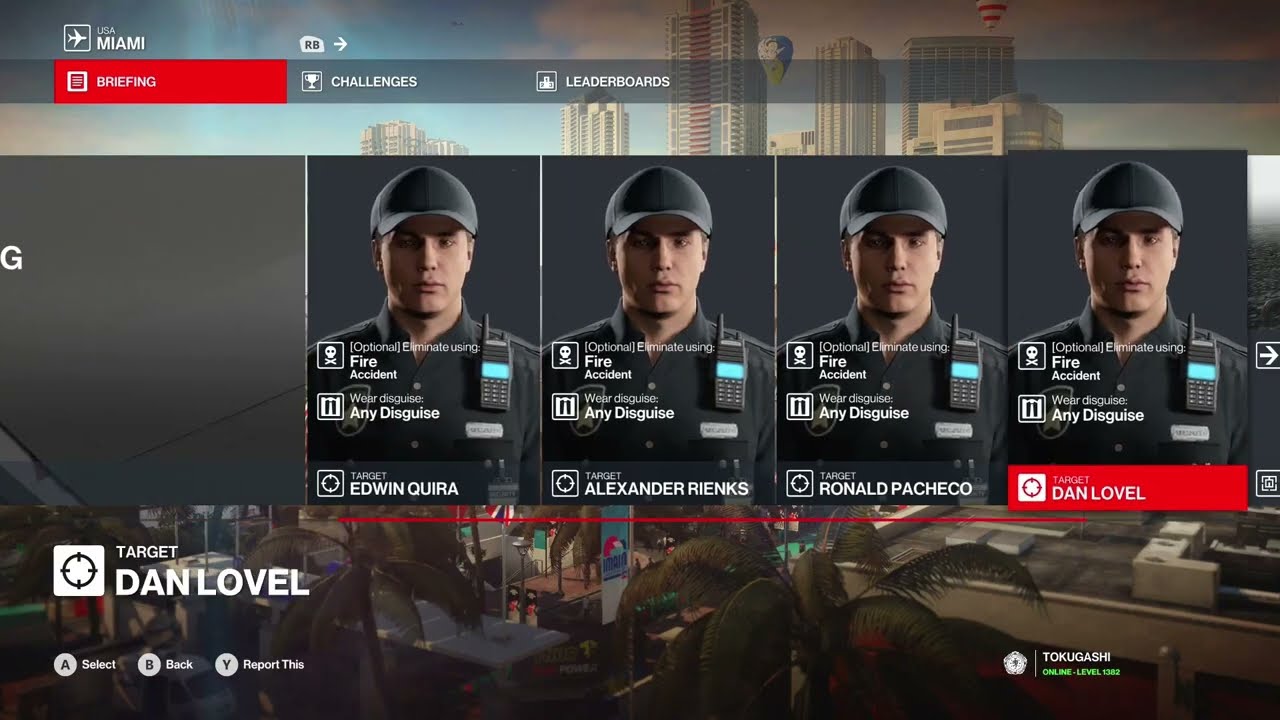
Task: Select the Ronald Pacheco target card
Action: (x=892, y=330)
